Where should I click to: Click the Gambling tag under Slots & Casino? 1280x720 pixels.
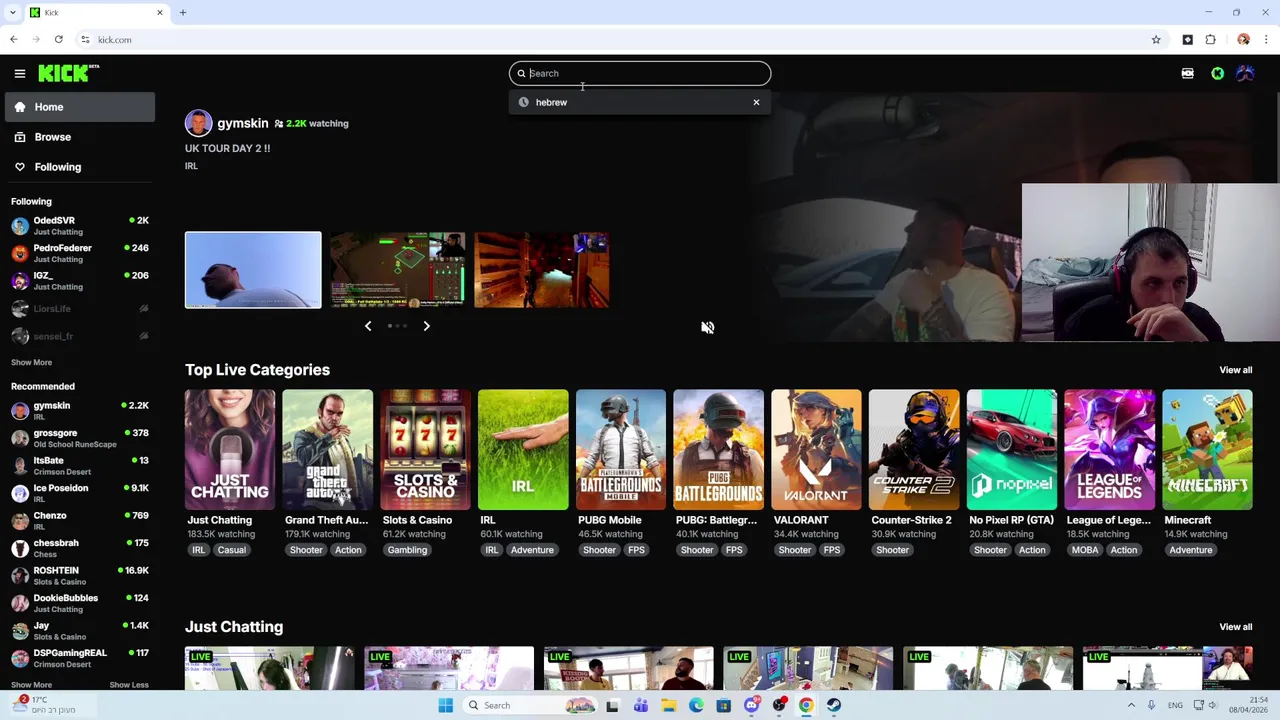coord(407,550)
